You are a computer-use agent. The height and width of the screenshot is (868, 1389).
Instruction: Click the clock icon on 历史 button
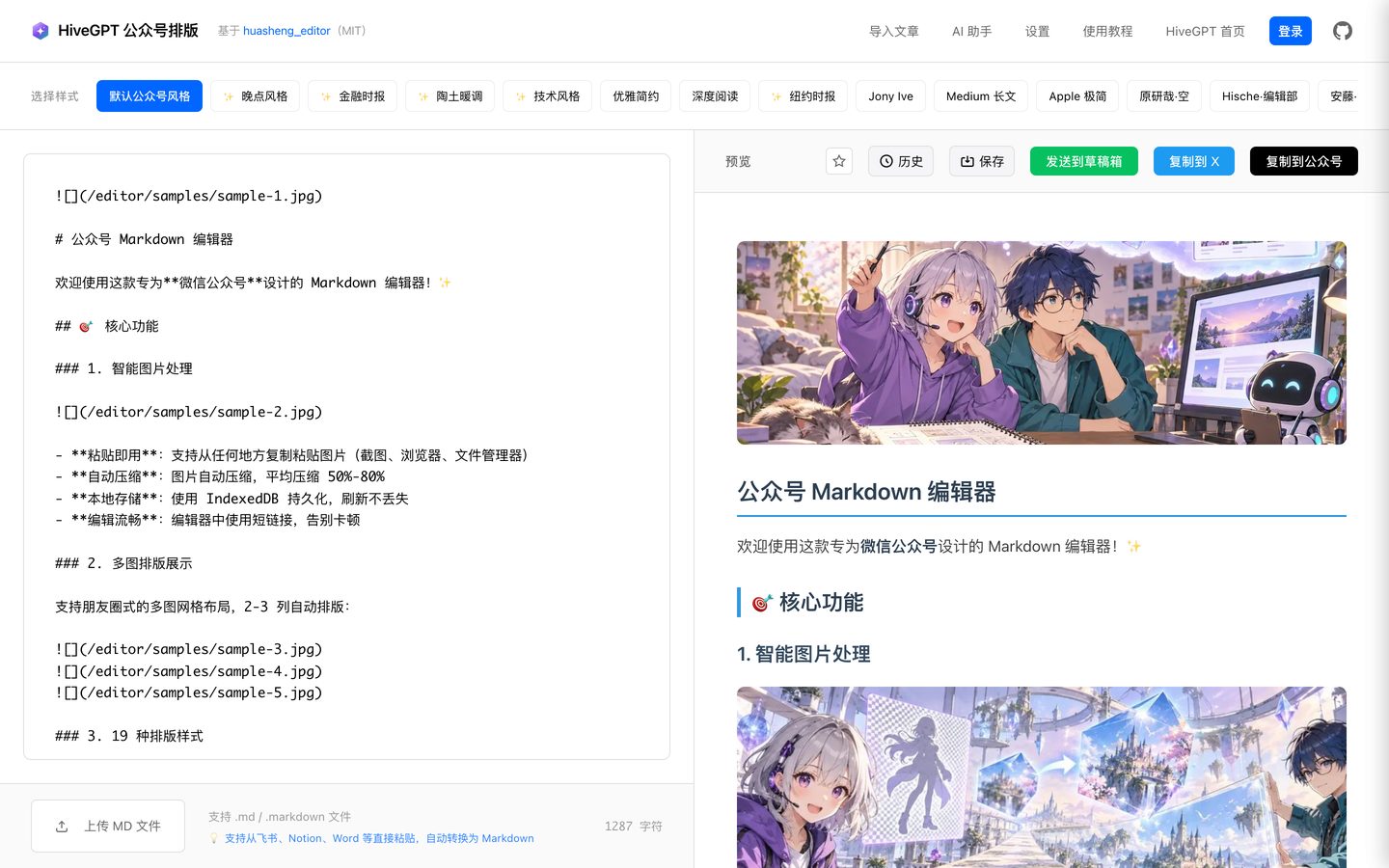pyautogui.click(x=886, y=161)
